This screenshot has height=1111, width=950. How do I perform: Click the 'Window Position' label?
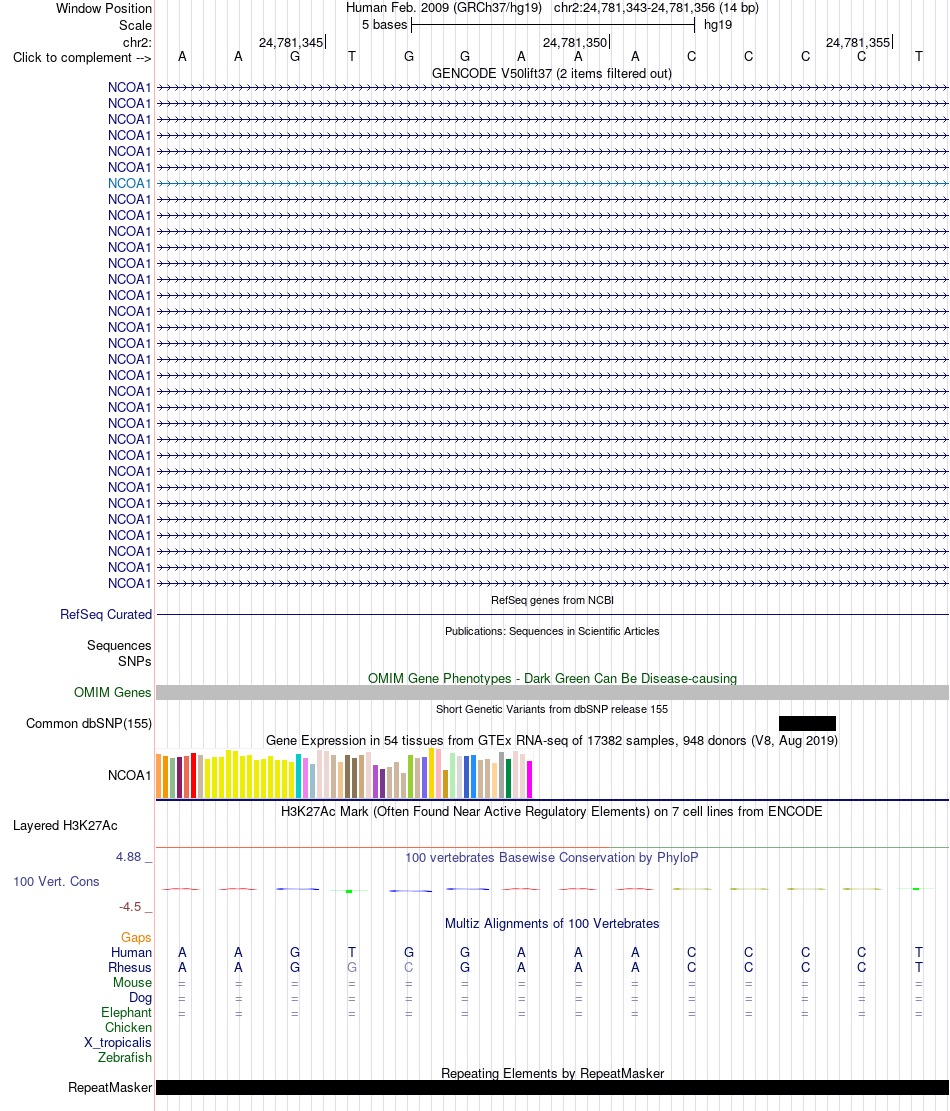tap(104, 9)
